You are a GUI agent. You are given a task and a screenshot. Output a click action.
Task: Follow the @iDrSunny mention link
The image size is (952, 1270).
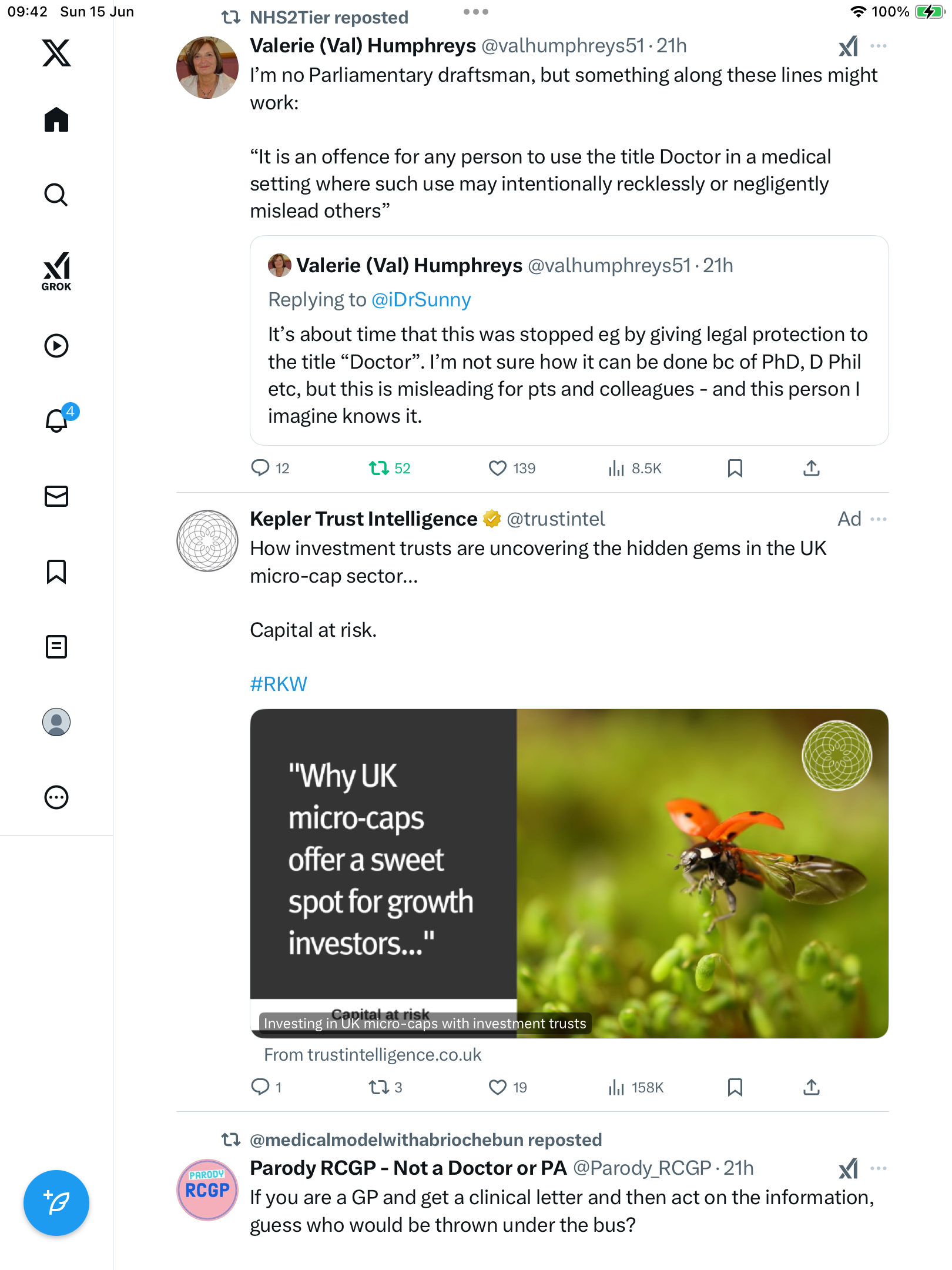tap(421, 300)
